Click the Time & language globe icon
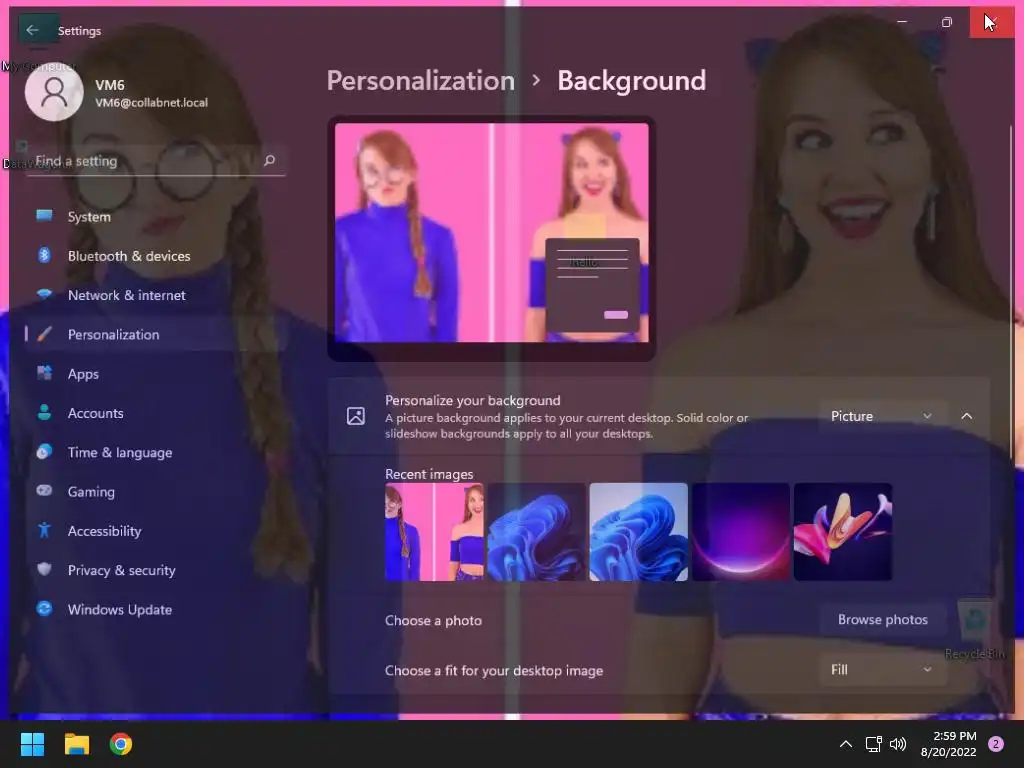The height and width of the screenshot is (768, 1024). tap(44, 451)
